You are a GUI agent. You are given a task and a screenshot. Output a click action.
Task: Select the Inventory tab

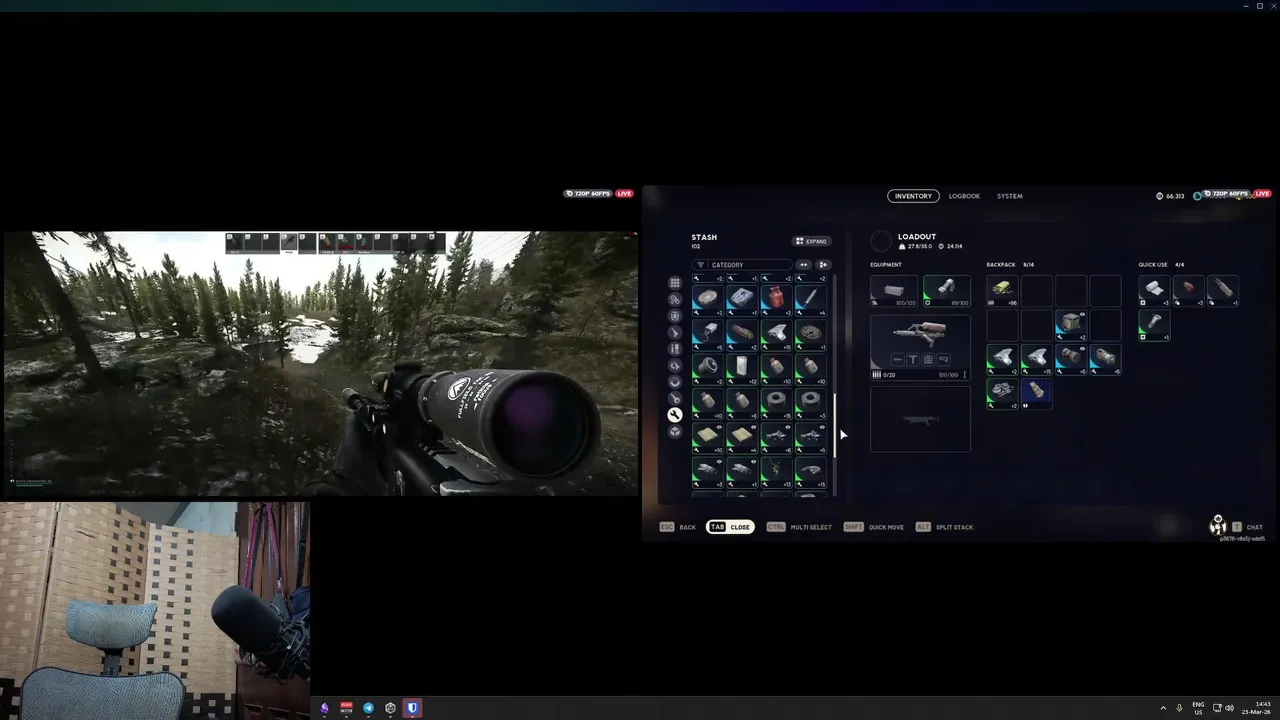click(913, 196)
